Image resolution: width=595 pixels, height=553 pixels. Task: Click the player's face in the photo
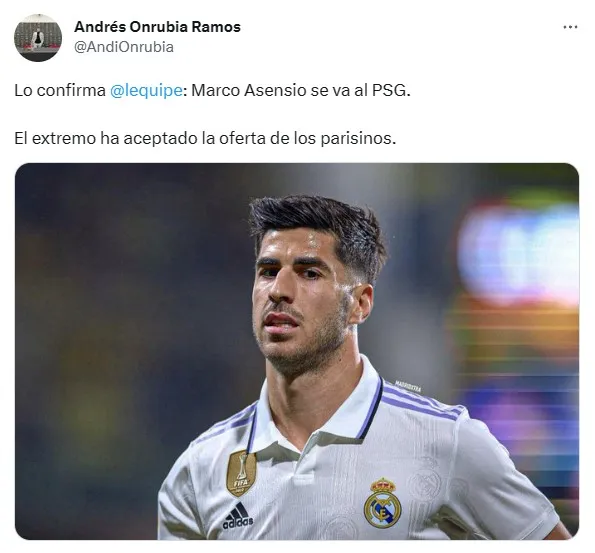tap(304, 300)
